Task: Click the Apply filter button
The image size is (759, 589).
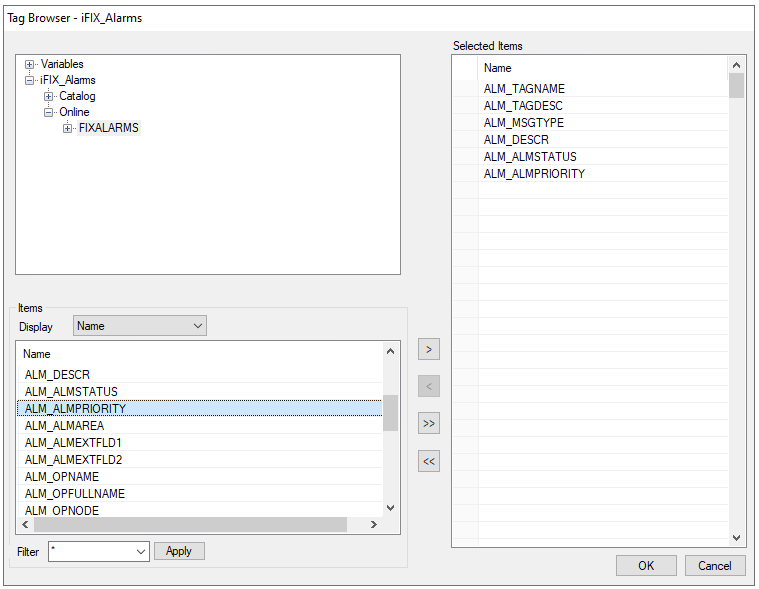Action: (x=179, y=551)
